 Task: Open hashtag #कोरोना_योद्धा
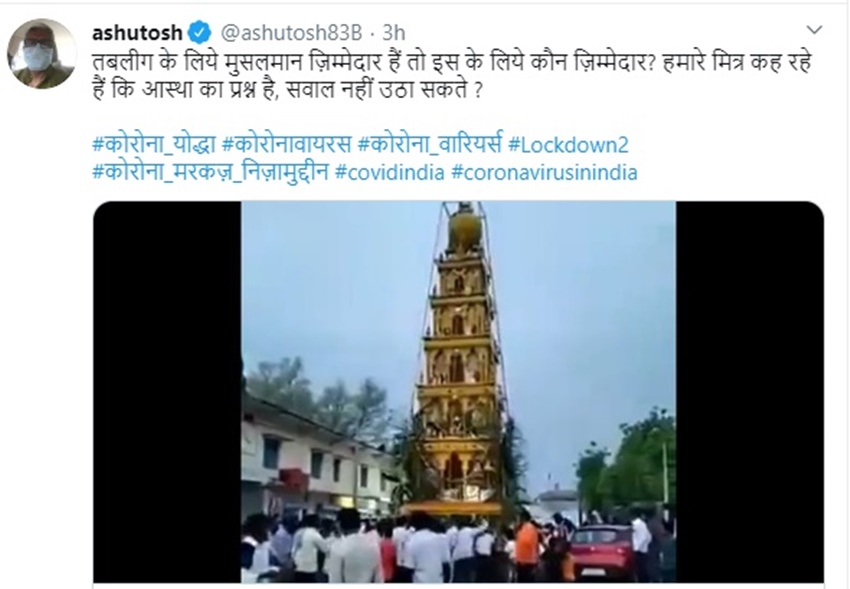[154, 144]
